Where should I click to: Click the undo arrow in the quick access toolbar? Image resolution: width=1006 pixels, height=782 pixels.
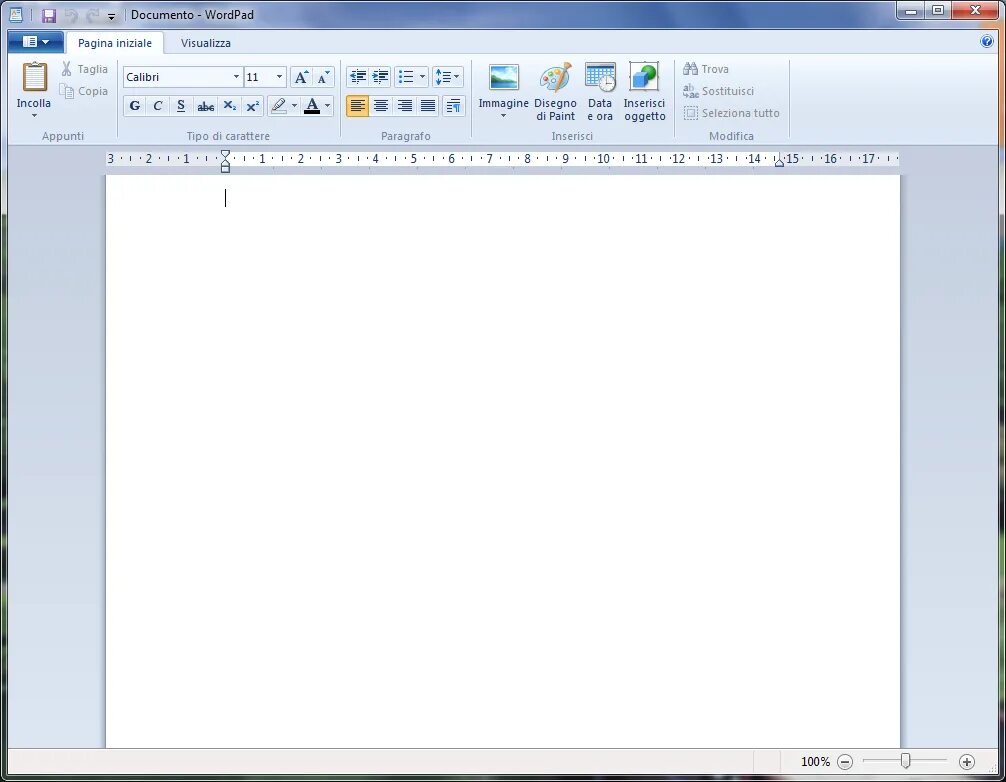[x=71, y=15]
